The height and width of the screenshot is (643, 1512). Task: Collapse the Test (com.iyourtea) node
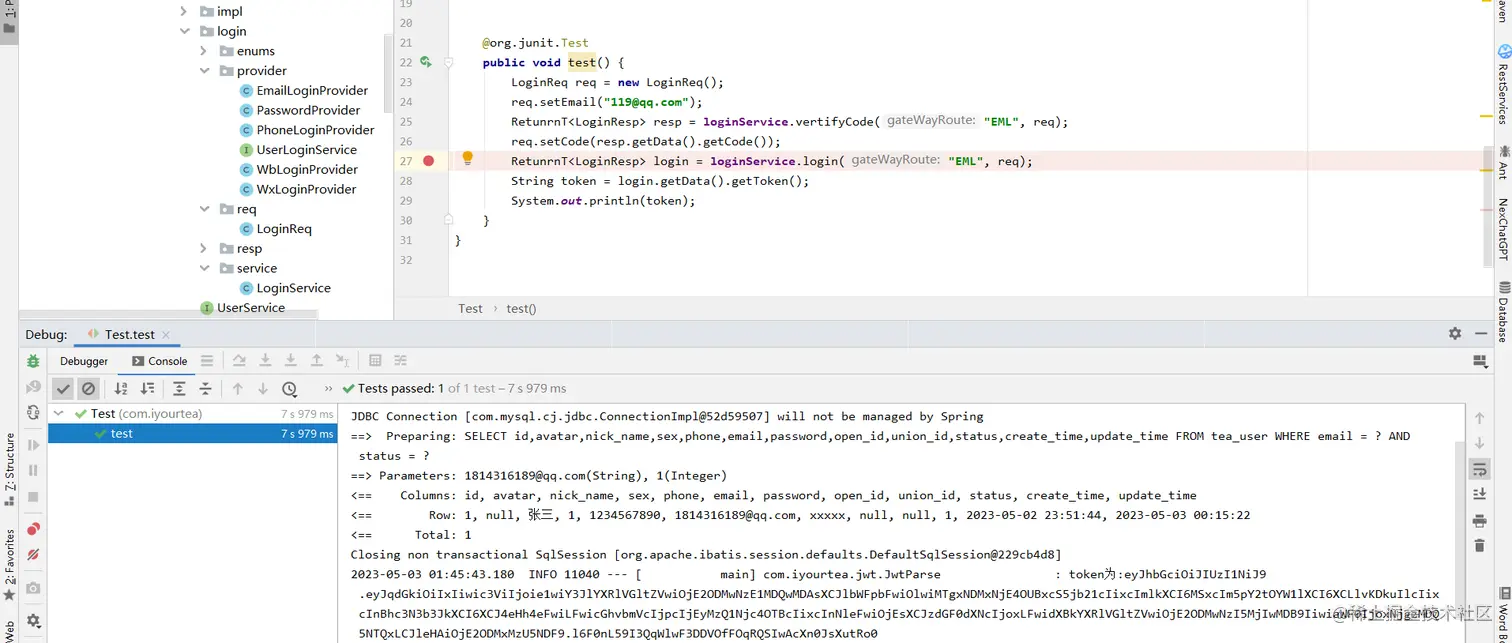point(59,413)
